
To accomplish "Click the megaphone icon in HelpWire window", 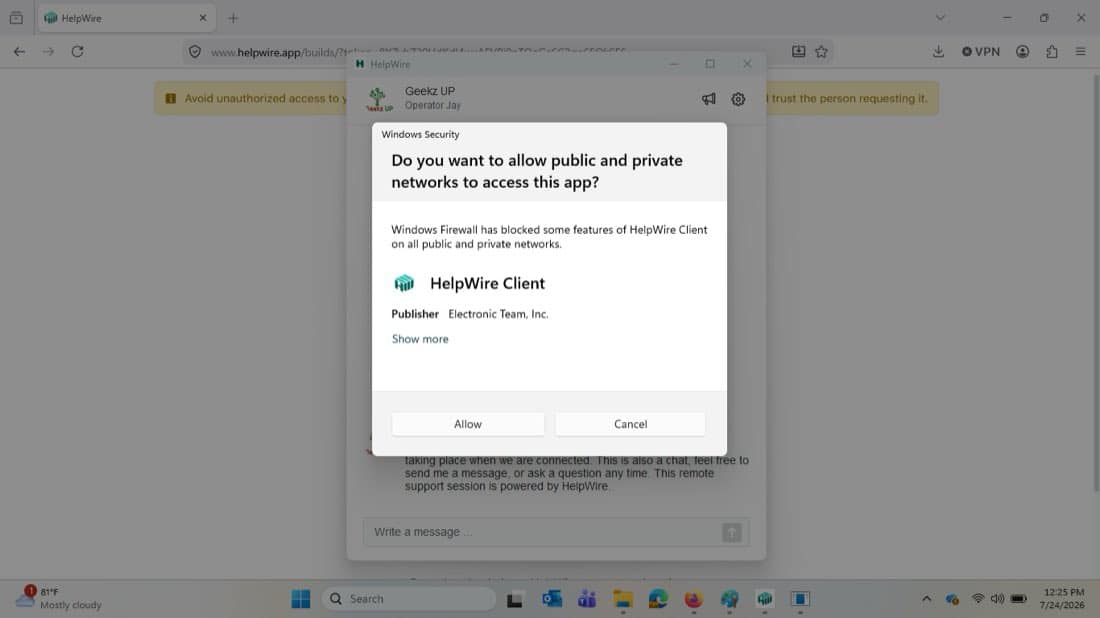I will [709, 99].
